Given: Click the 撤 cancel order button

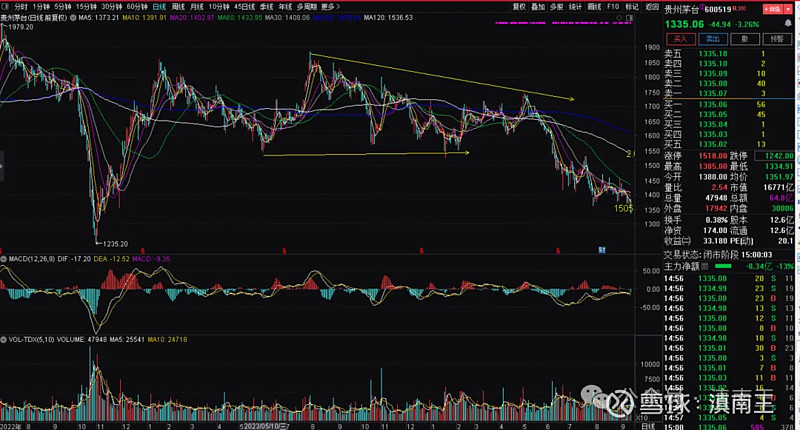Looking at the screenshot, I should [745, 39].
